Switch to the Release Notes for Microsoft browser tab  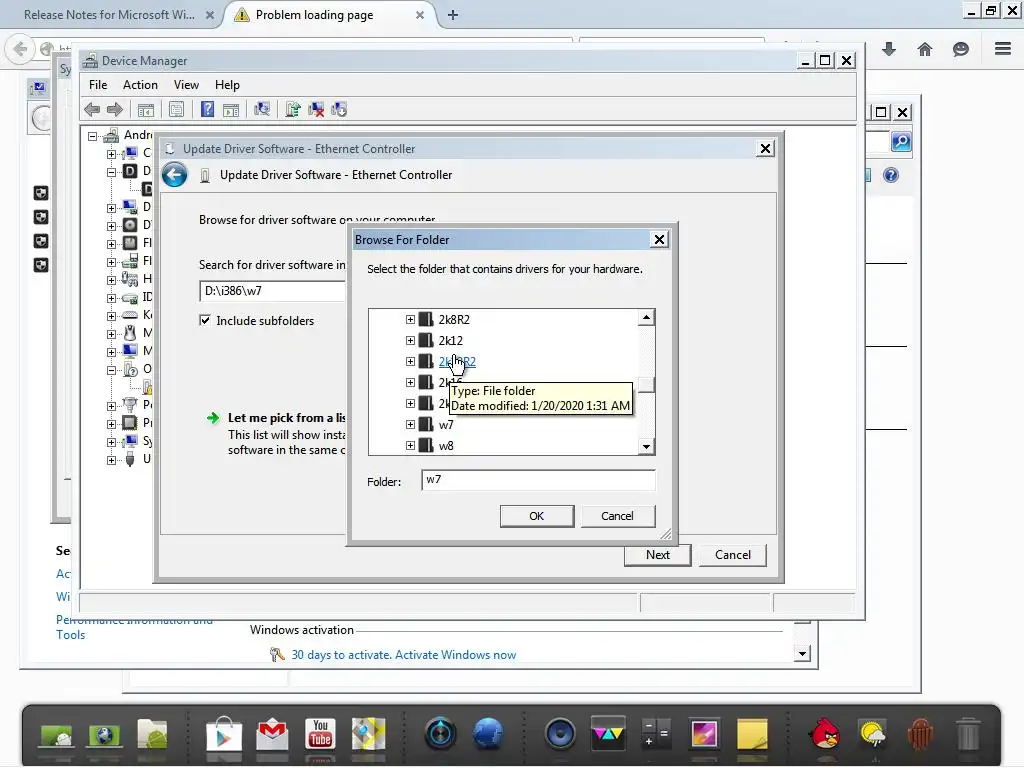pyautogui.click(x=110, y=14)
